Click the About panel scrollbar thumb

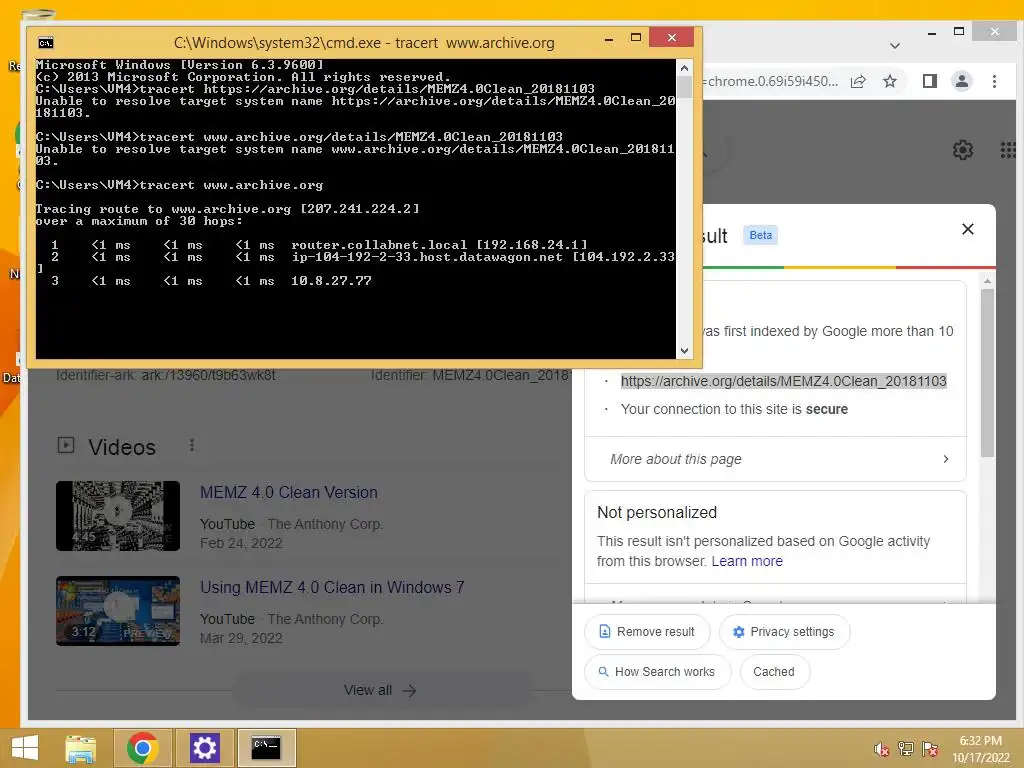987,372
